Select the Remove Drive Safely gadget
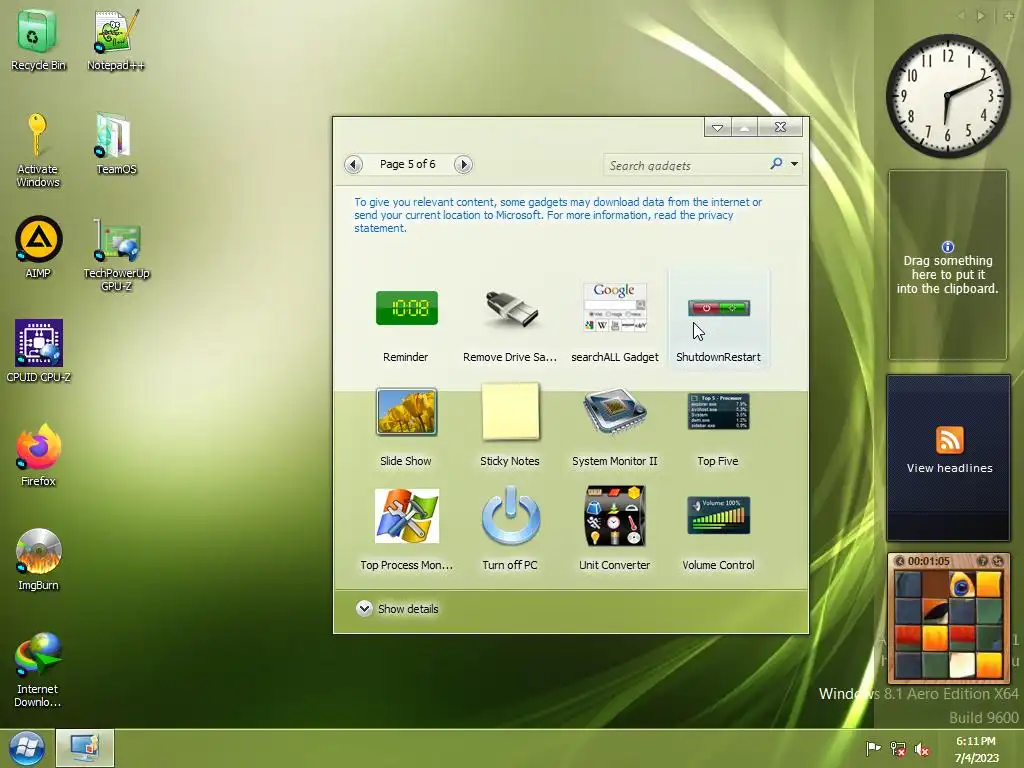 click(510, 322)
